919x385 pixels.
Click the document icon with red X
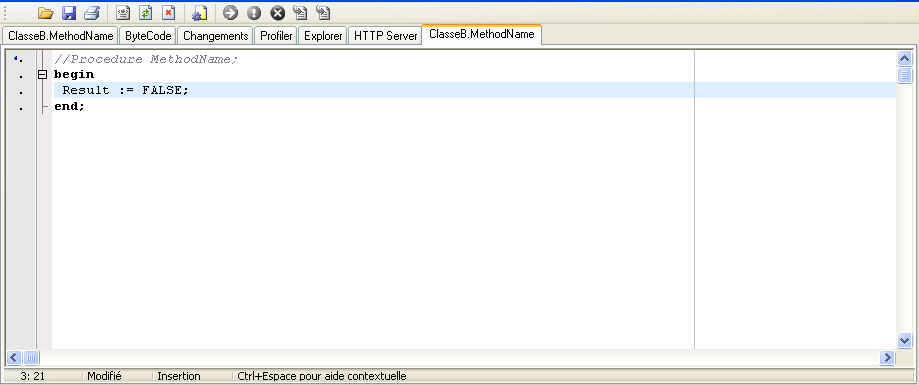point(169,12)
